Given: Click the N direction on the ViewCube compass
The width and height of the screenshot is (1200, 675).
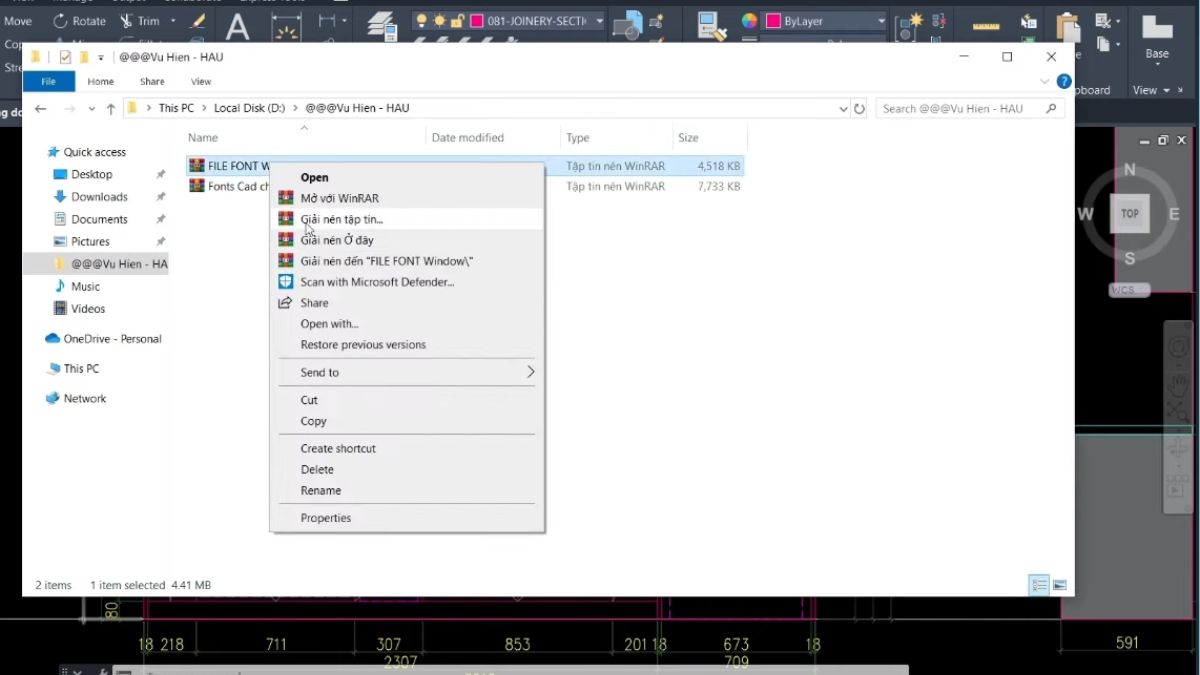Looking at the screenshot, I should [1130, 170].
